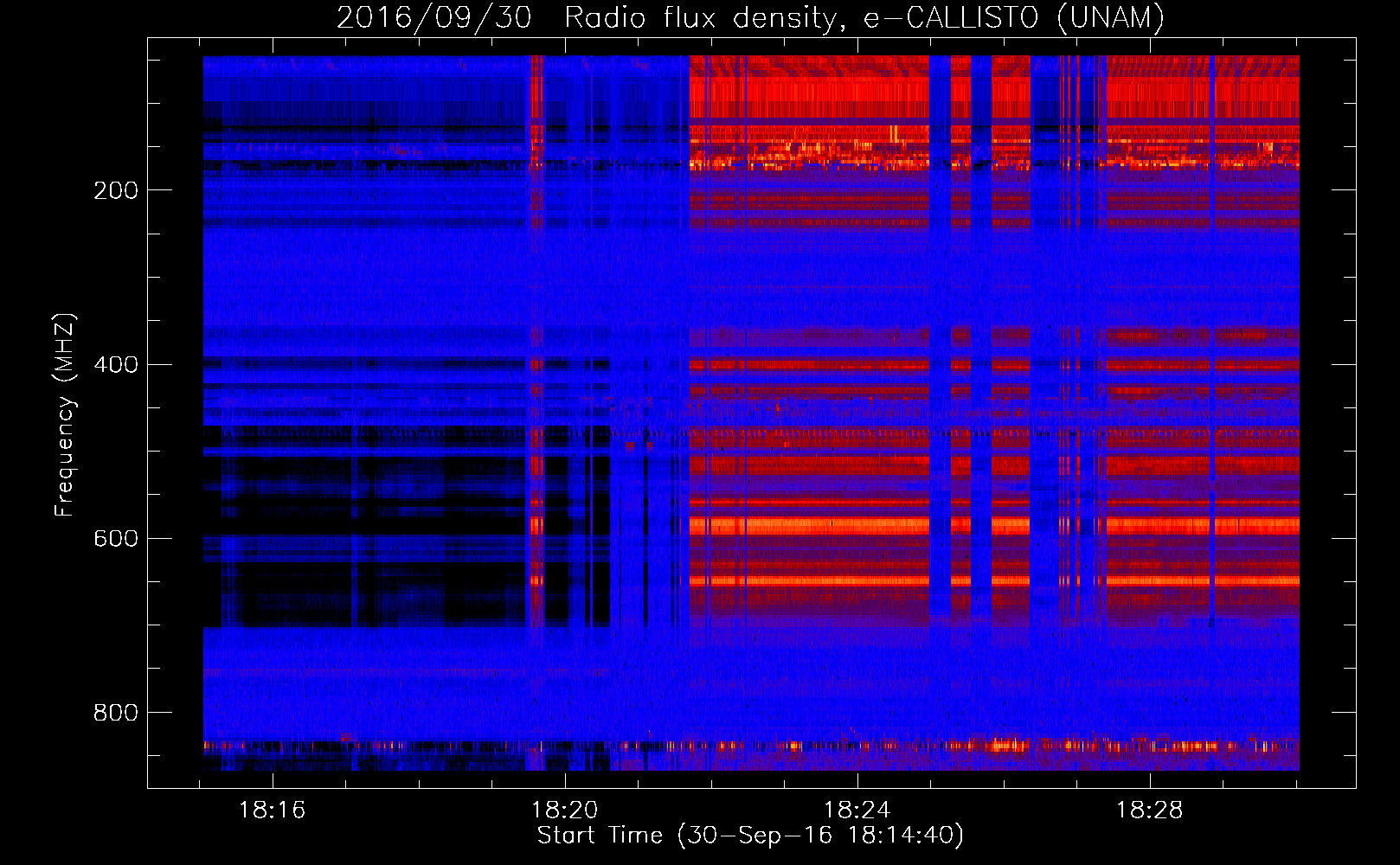Click the 'Frequency (MHZ)' y-axis label
Image resolution: width=1400 pixels, height=865 pixels.
[65, 414]
